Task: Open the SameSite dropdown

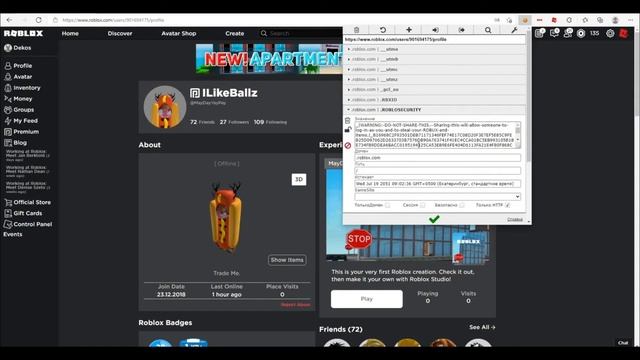Action: point(438,197)
